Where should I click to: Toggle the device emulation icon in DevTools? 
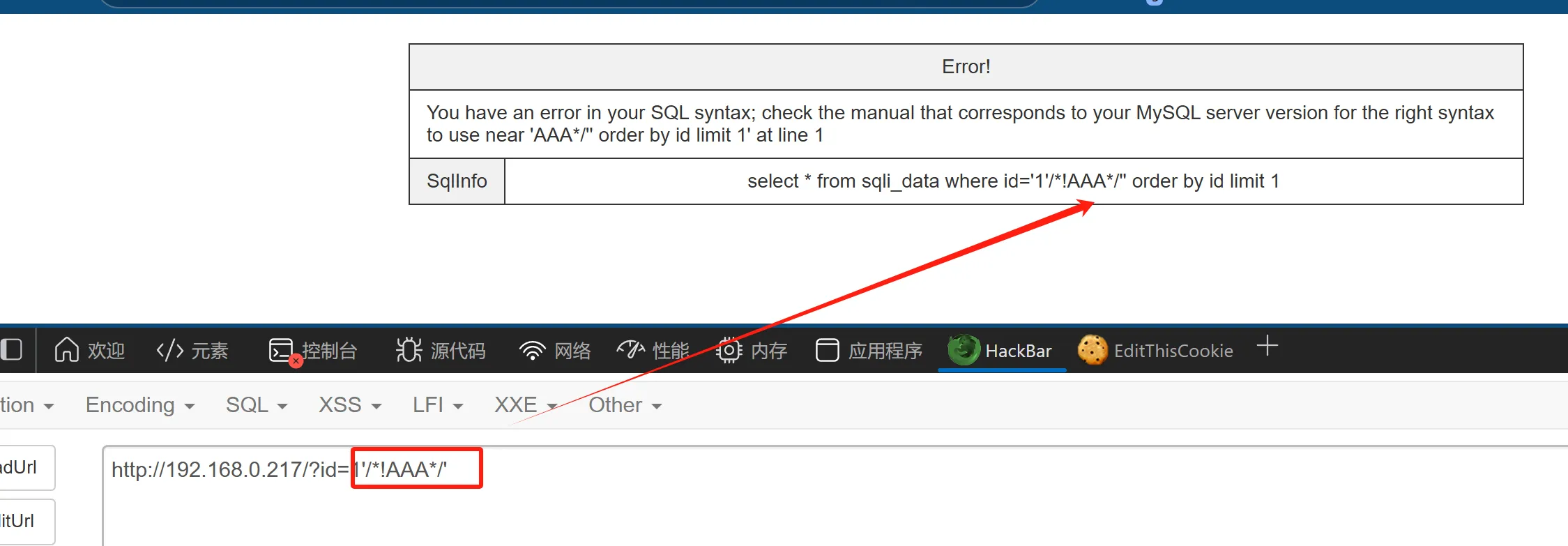(x=10, y=349)
